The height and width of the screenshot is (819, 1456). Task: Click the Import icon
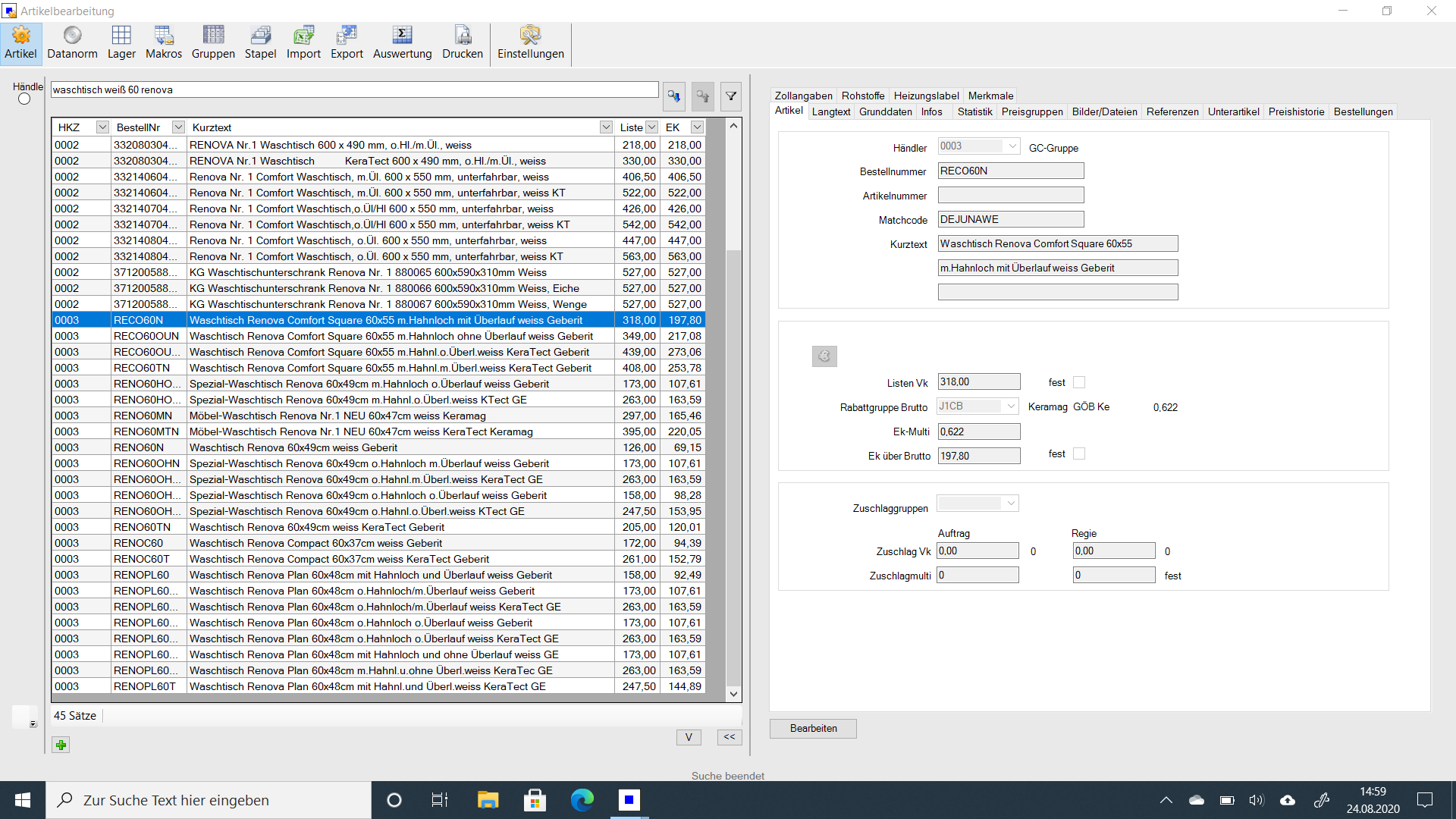coord(303,42)
